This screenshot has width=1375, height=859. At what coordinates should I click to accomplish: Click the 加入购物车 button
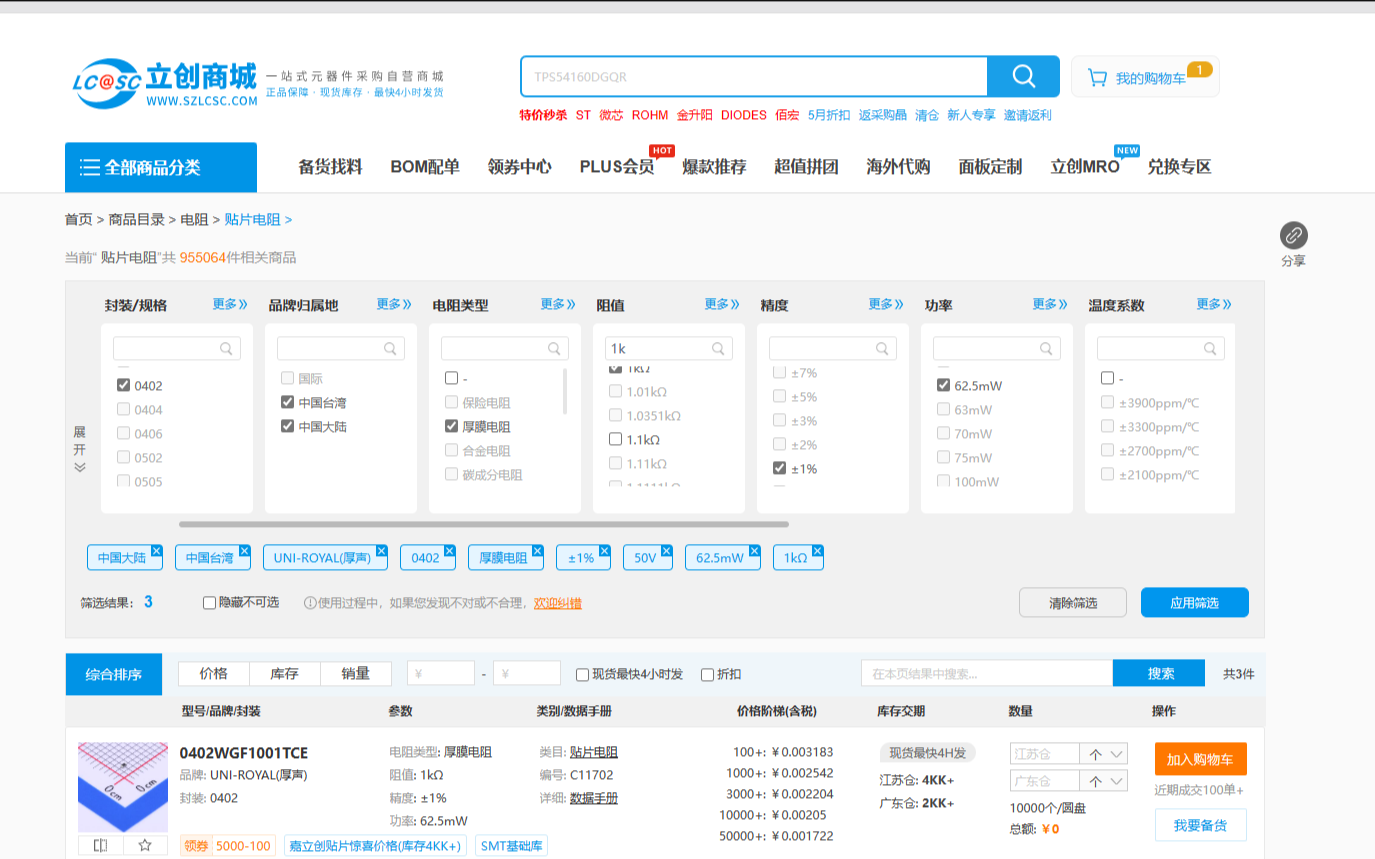(x=1200, y=759)
